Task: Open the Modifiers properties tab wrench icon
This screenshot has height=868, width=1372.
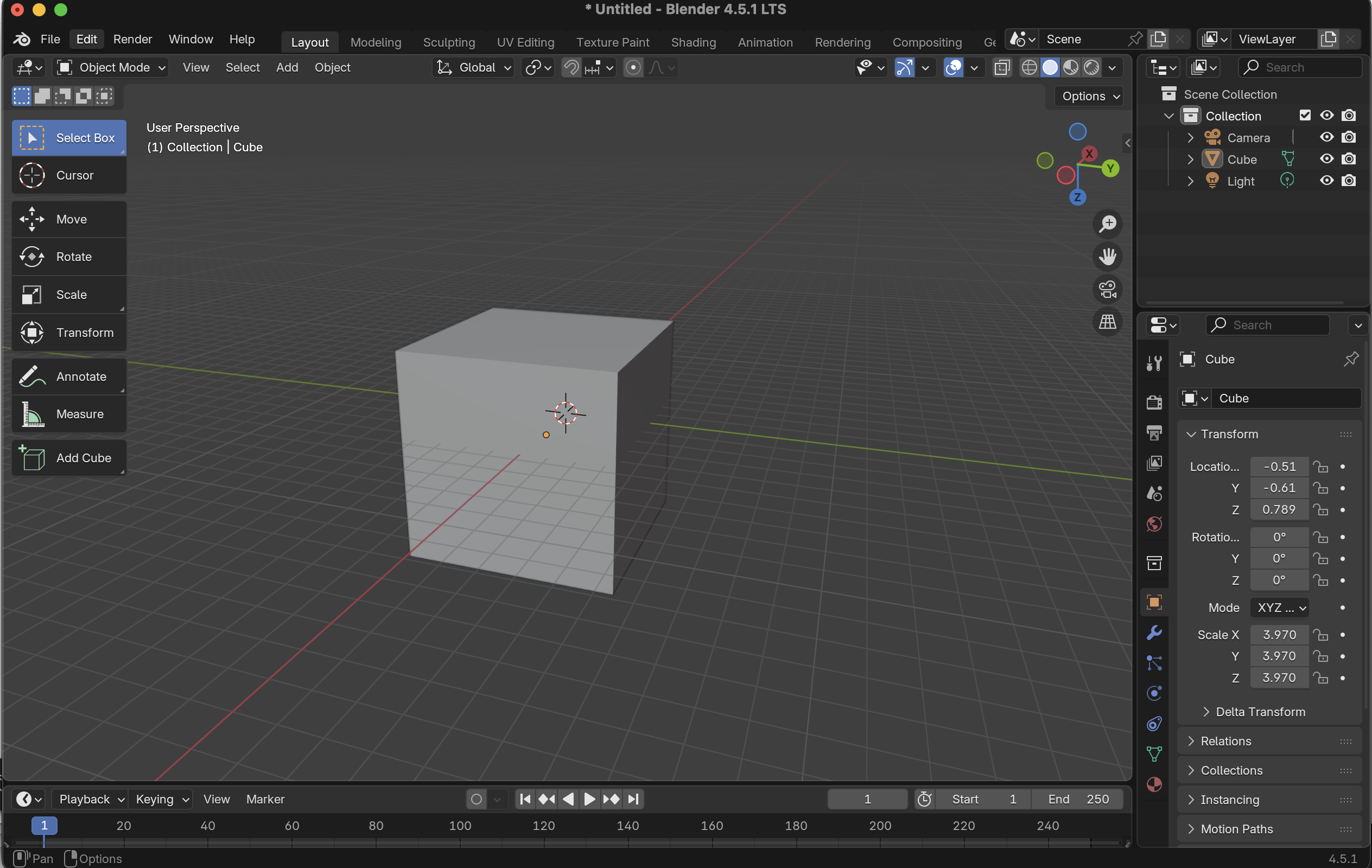Action: [1154, 632]
